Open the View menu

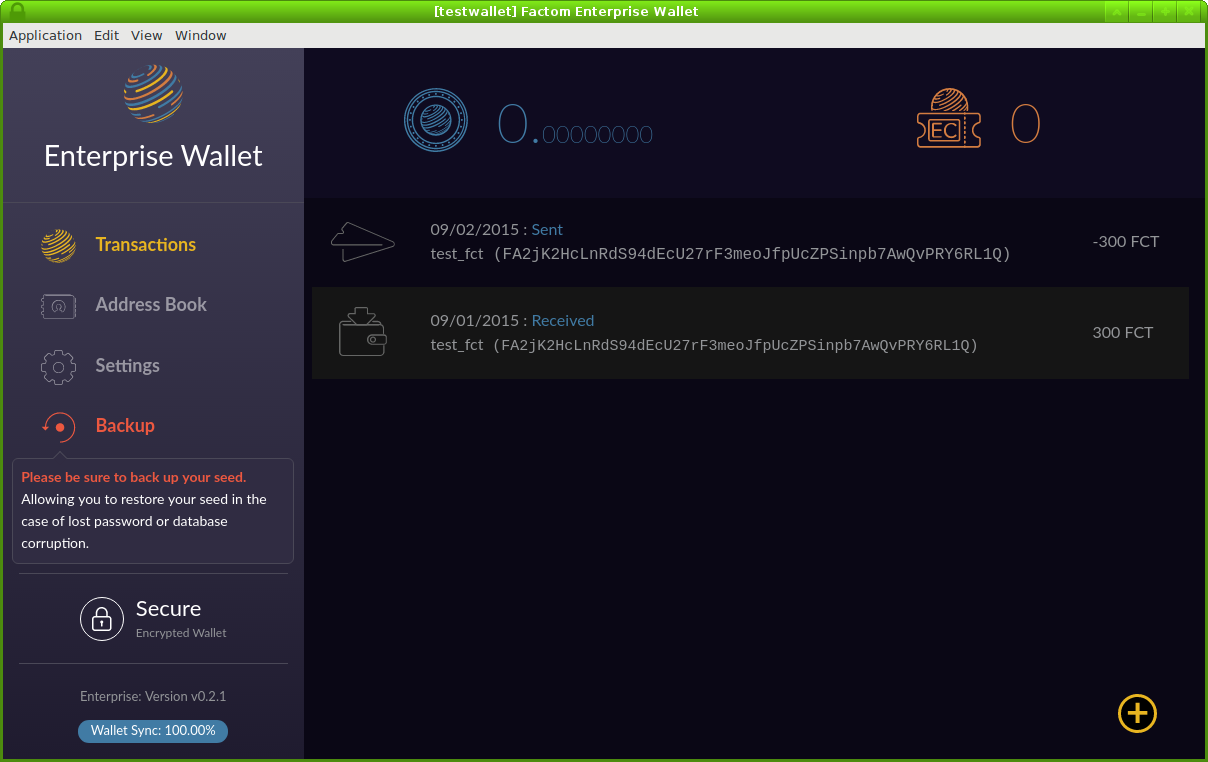146,35
